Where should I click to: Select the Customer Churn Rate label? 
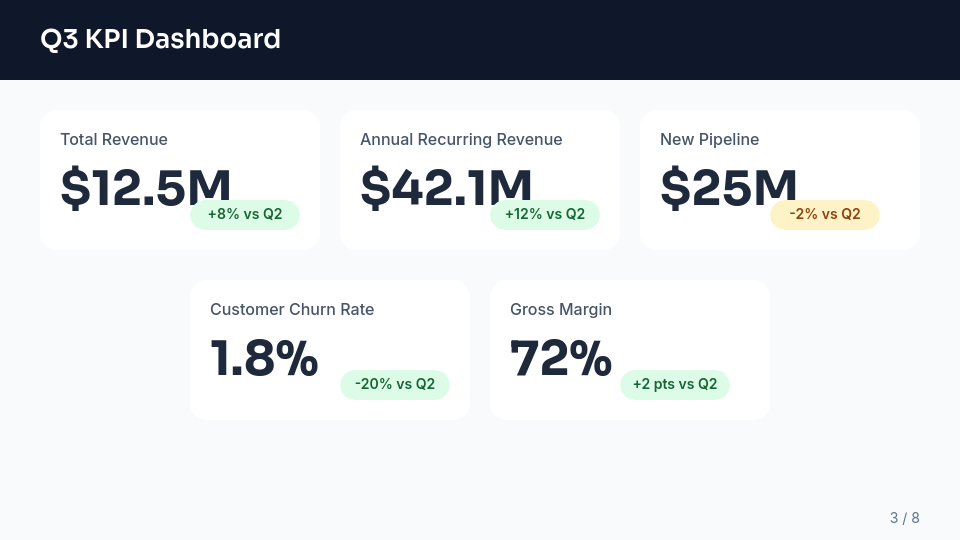(x=292, y=309)
